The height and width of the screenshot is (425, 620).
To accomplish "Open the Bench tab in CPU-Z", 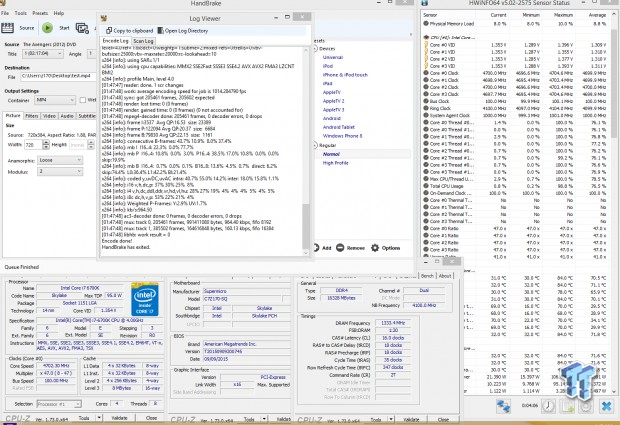I will pos(427,276).
